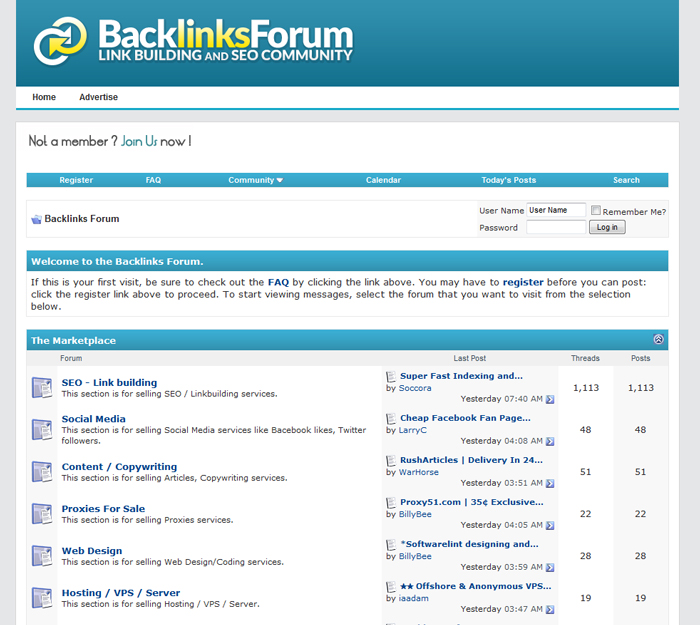Screen dimensions: 700x625
Task: Open the Web Design forum
Action: pyautogui.click(x=92, y=550)
